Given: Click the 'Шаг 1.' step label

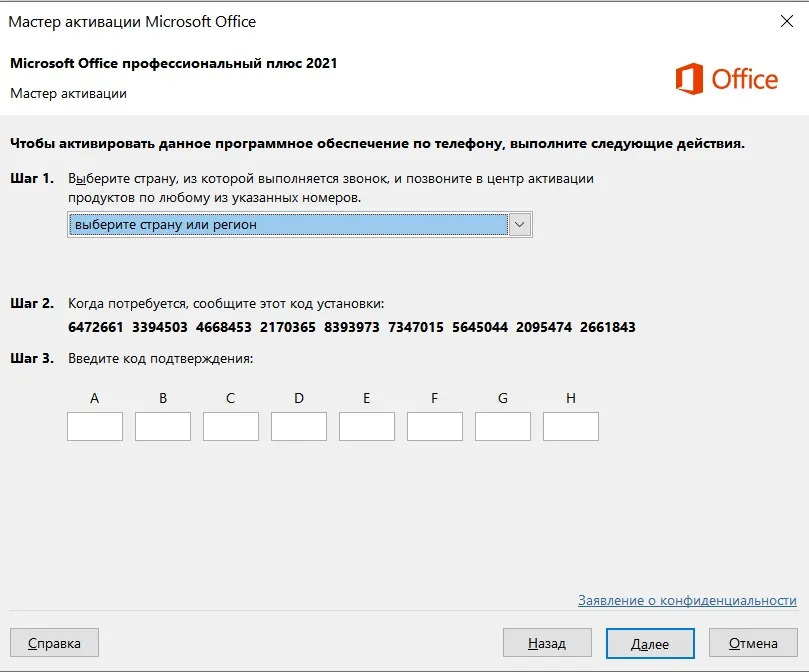Looking at the screenshot, I should (32, 179).
